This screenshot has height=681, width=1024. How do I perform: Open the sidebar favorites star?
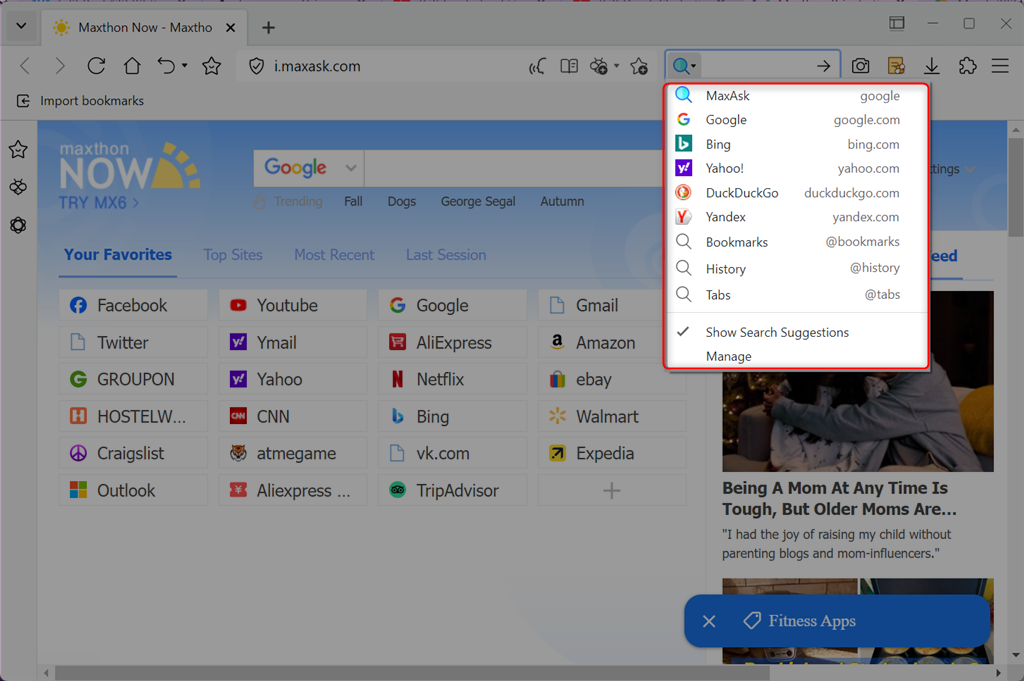(18, 150)
